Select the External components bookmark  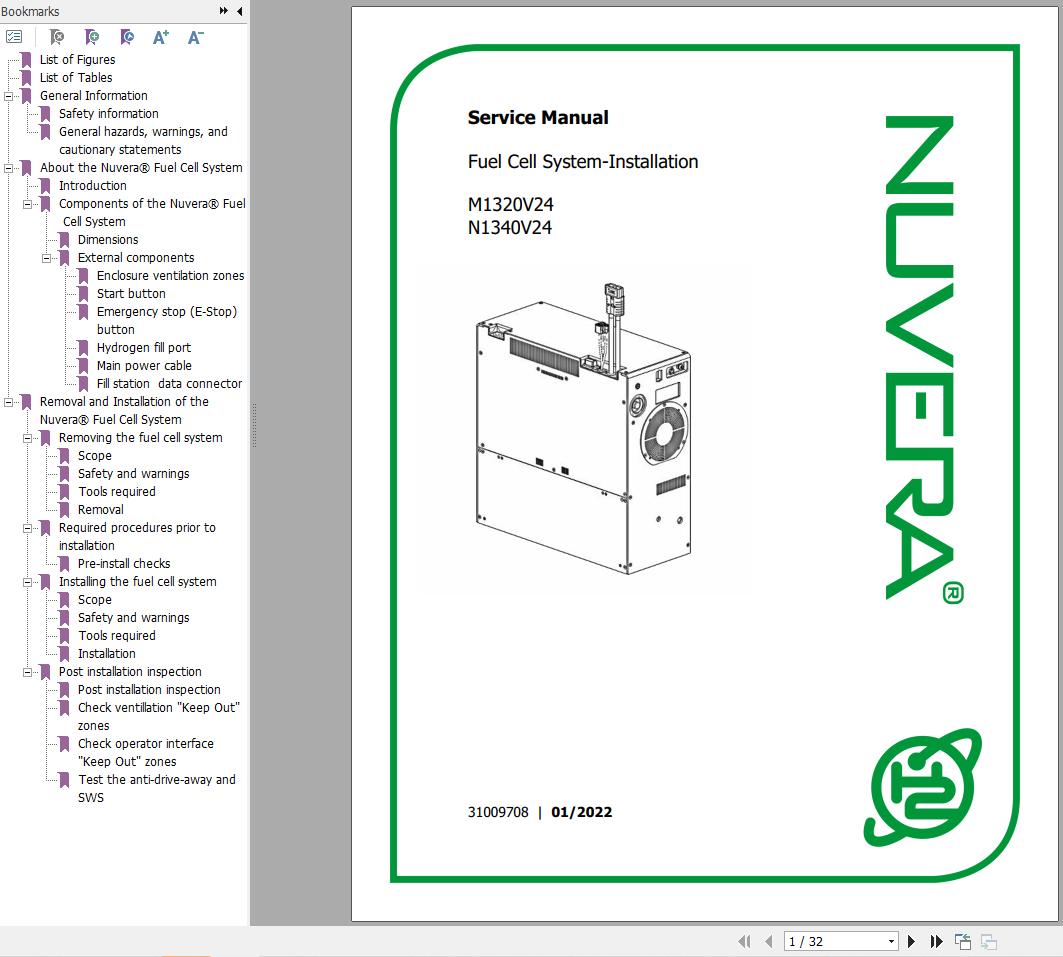(x=136, y=258)
